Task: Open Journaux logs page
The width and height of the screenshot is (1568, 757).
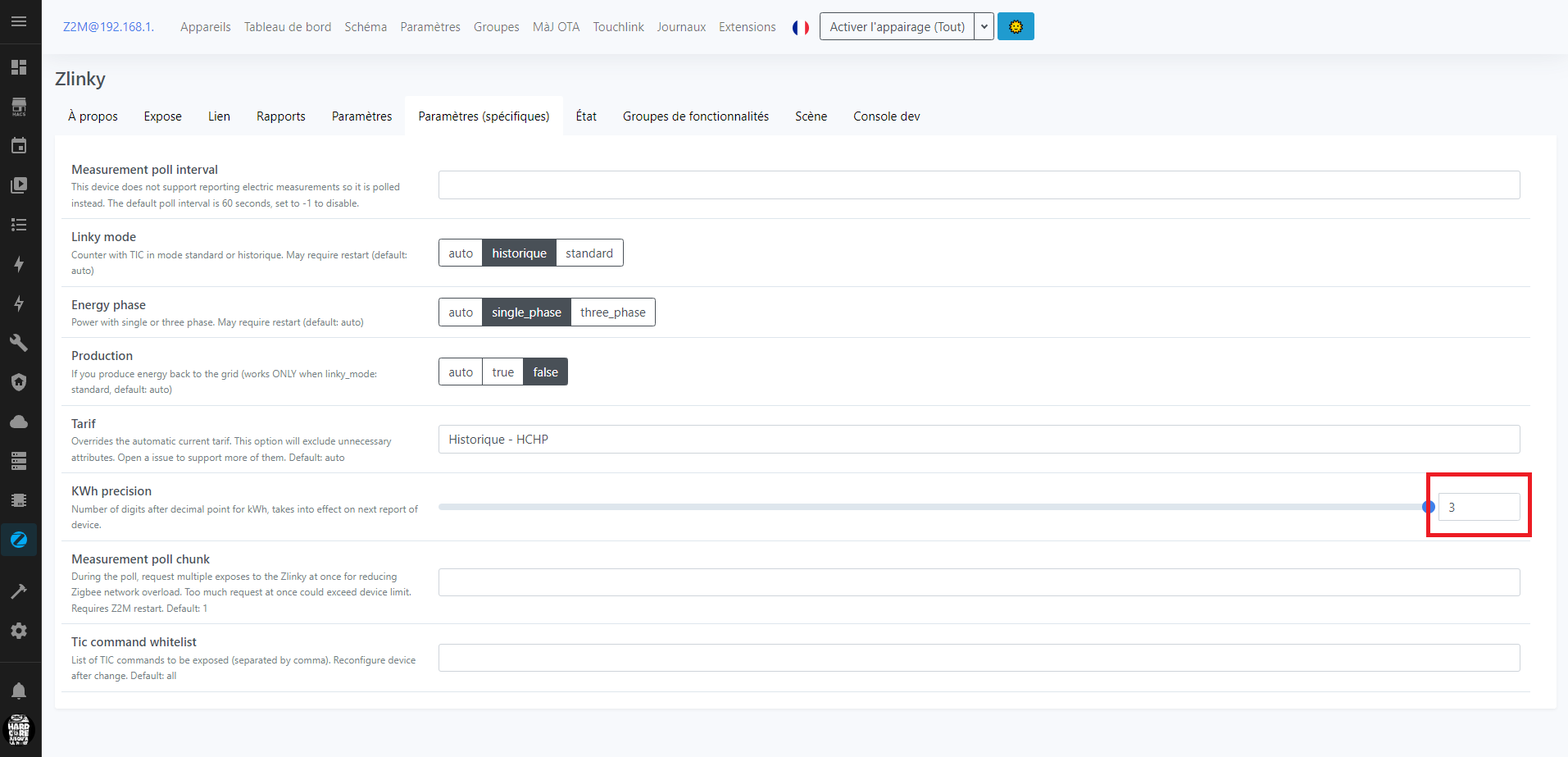Action: pyautogui.click(x=681, y=27)
